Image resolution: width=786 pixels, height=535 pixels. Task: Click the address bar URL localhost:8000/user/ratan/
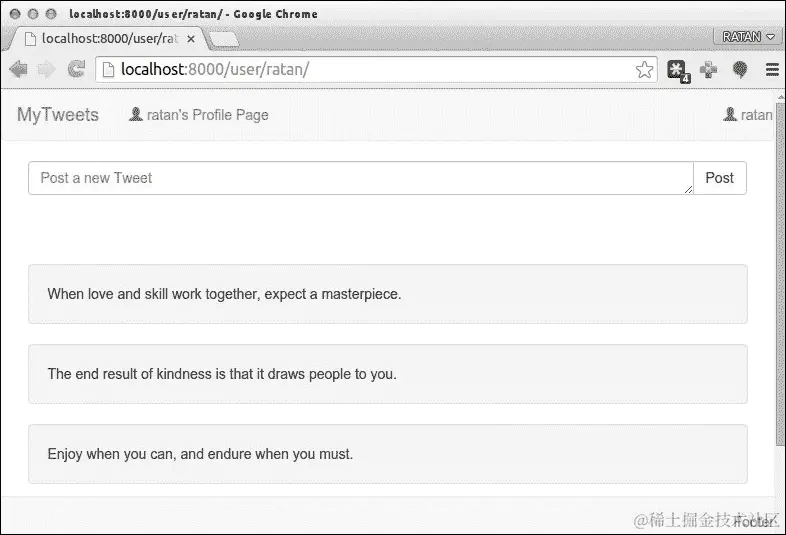tap(216, 69)
